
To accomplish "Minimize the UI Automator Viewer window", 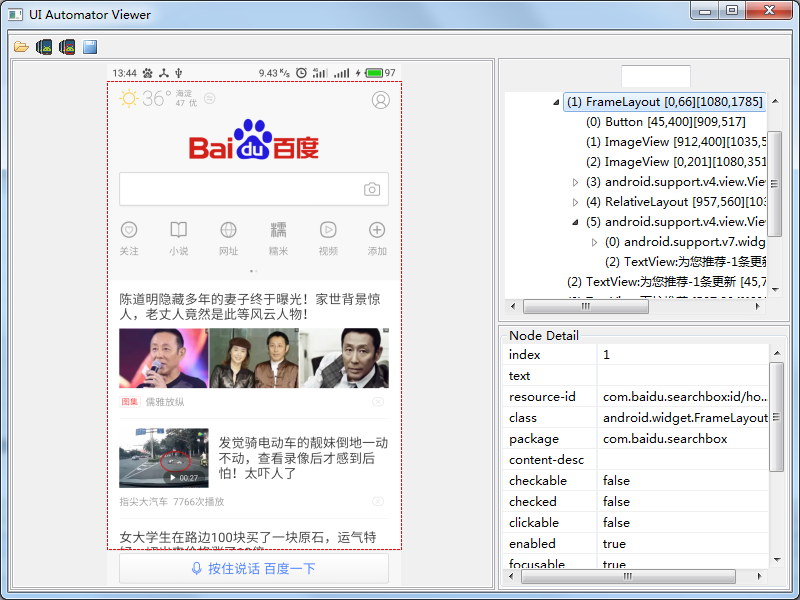I will pos(705,11).
